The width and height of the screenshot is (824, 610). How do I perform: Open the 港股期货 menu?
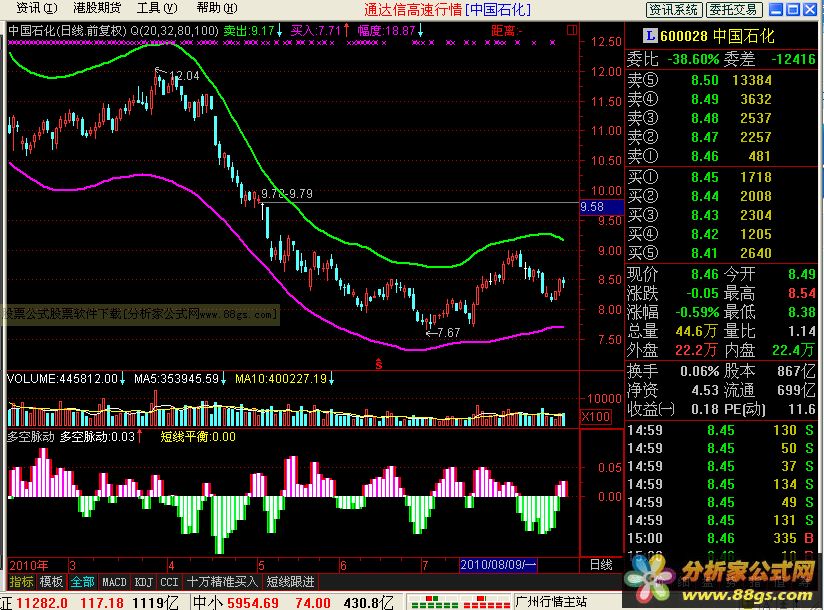(97, 8)
